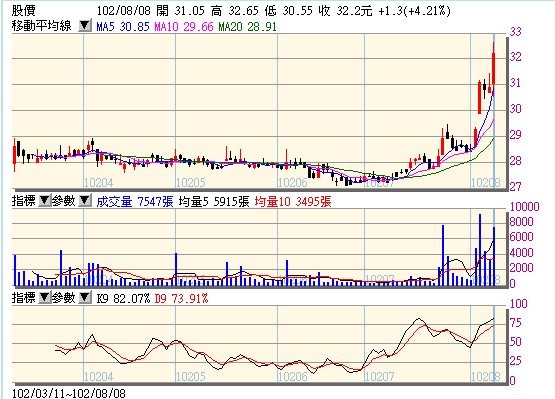
Task: Click the MA10 29.66 legend value
Action: [x=184, y=27]
